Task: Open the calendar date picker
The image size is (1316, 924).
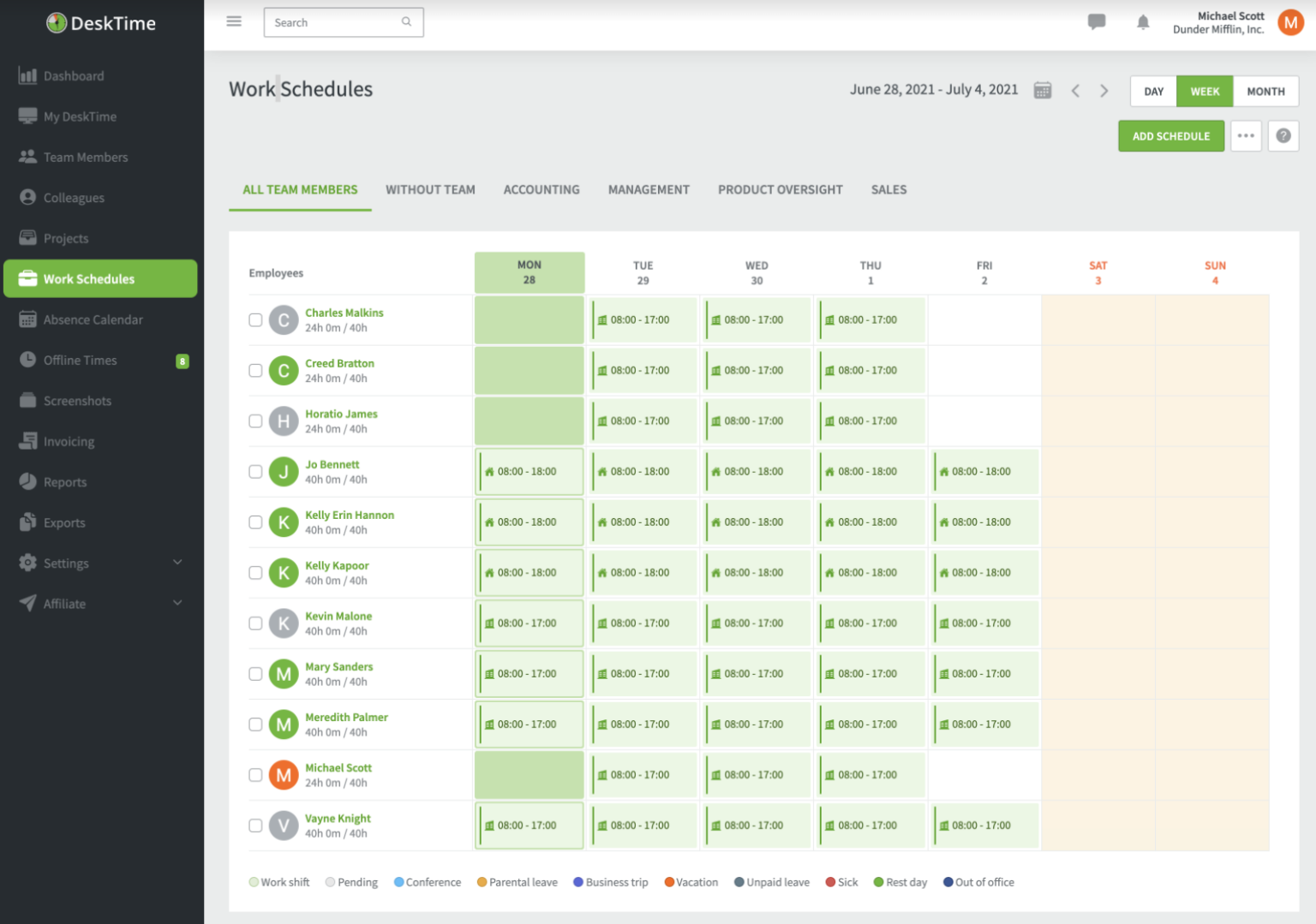Action: coord(1042,88)
